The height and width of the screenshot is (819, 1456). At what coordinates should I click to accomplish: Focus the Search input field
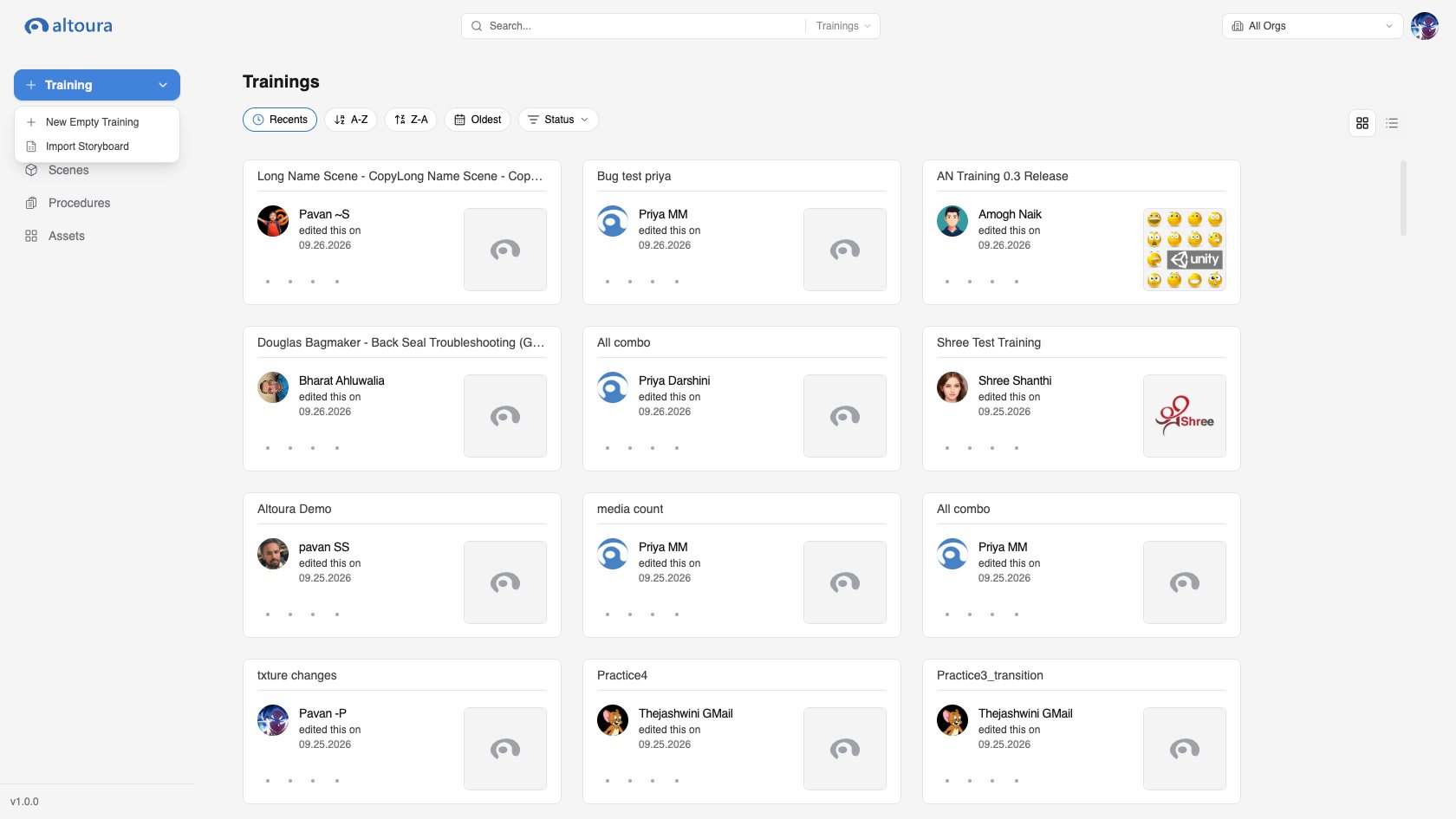645,26
